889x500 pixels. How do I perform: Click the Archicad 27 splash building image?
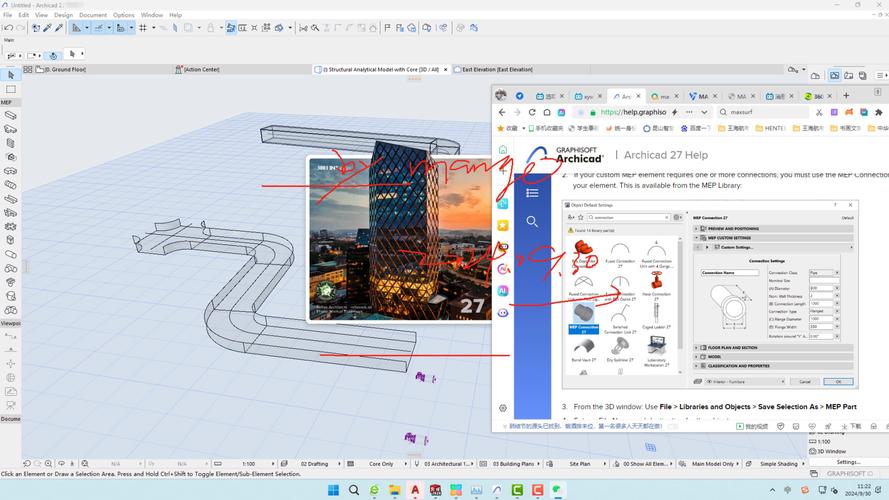[399, 239]
